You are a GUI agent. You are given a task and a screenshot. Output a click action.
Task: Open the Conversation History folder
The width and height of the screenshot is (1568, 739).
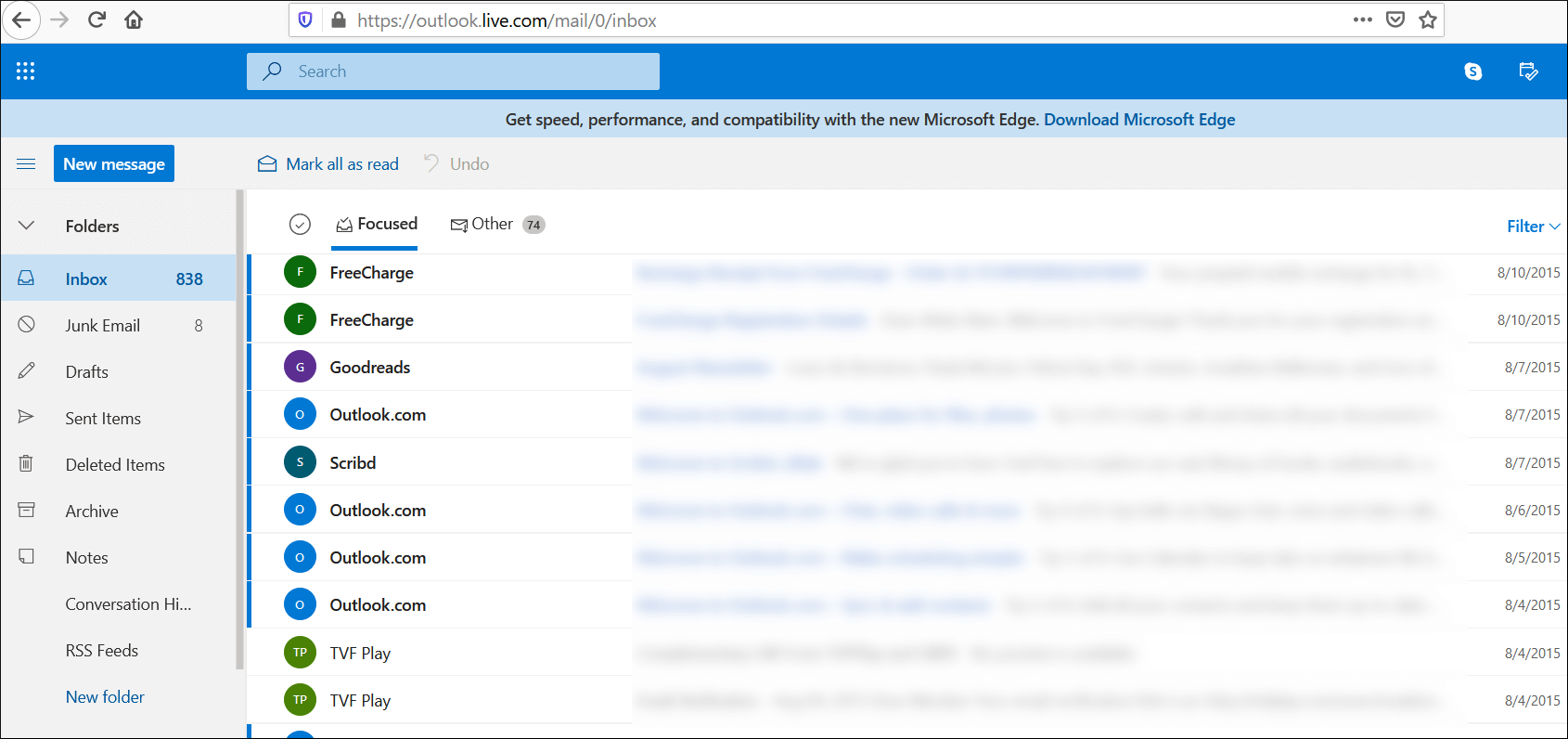pos(118,603)
